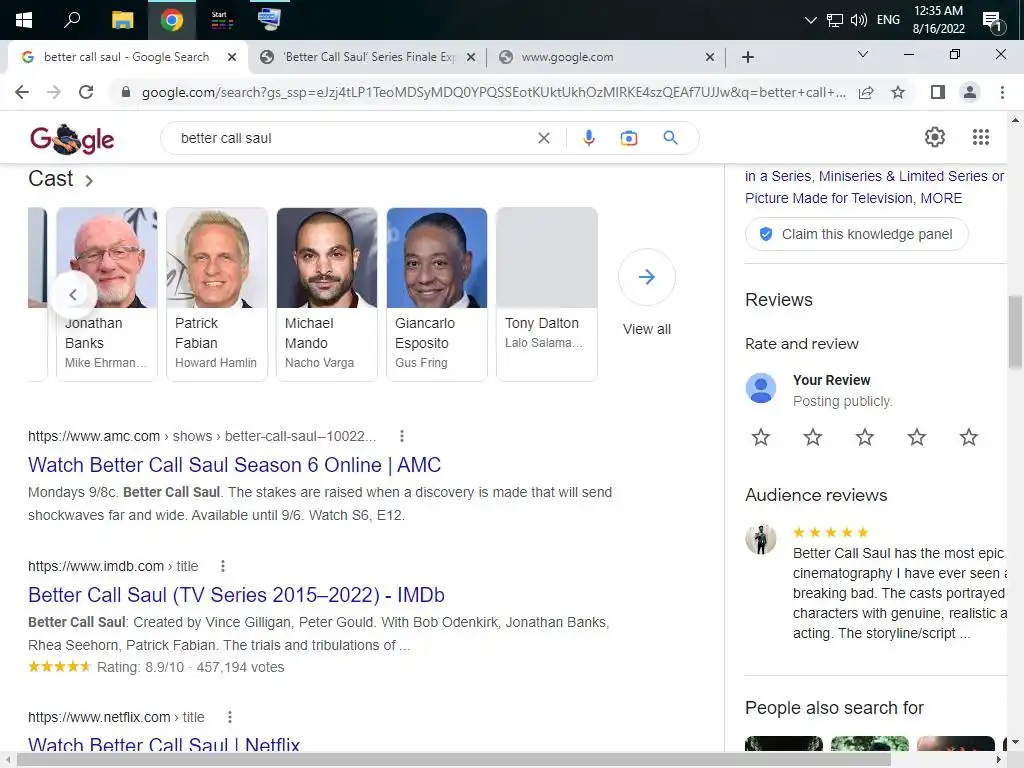The image size is (1024, 768).
Task: Open options for the AMC result
Action: point(402,436)
